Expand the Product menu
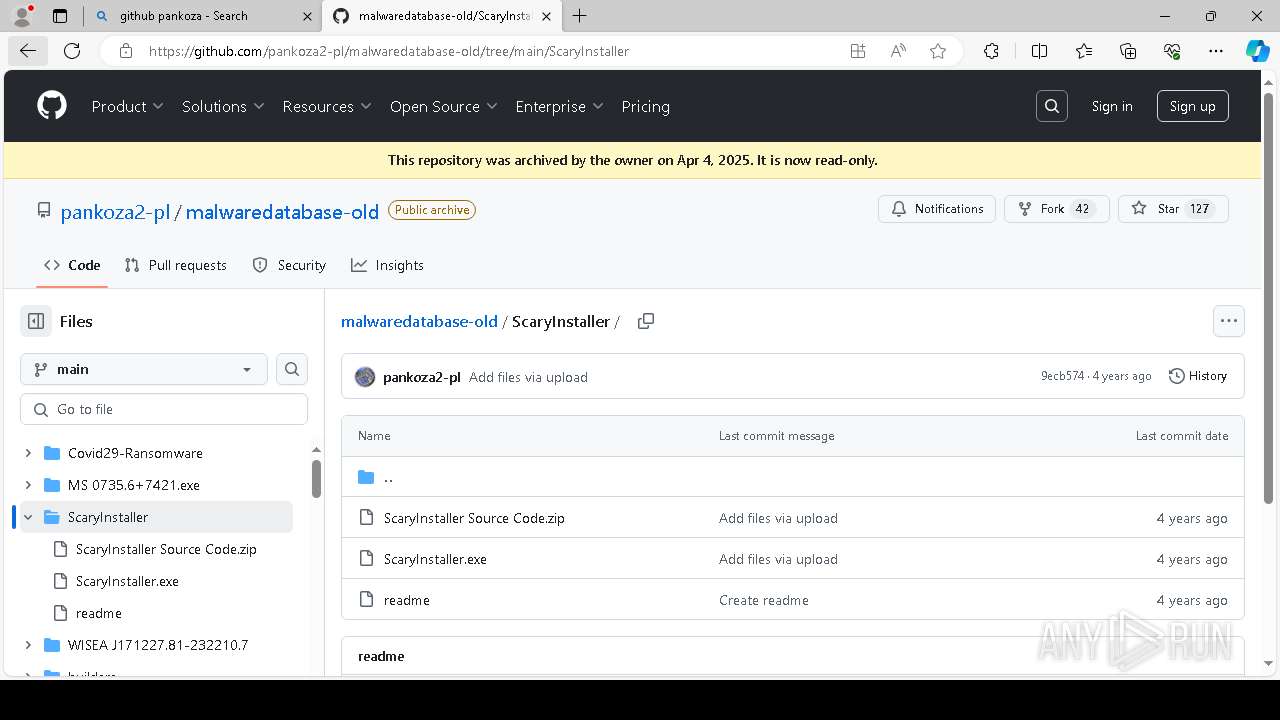The height and width of the screenshot is (720, 1280). [x=128, y=106]
